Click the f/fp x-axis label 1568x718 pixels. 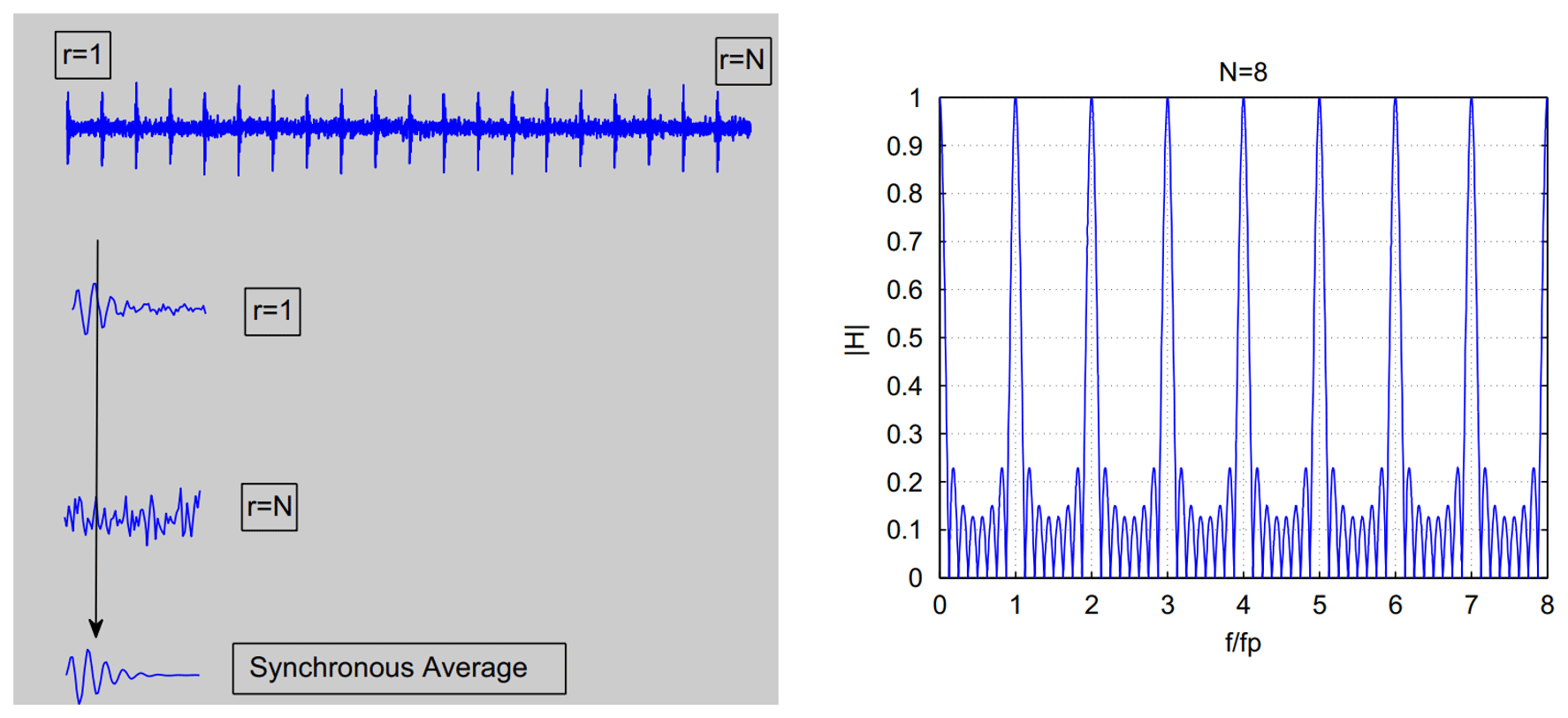[x=1242, y=642]
